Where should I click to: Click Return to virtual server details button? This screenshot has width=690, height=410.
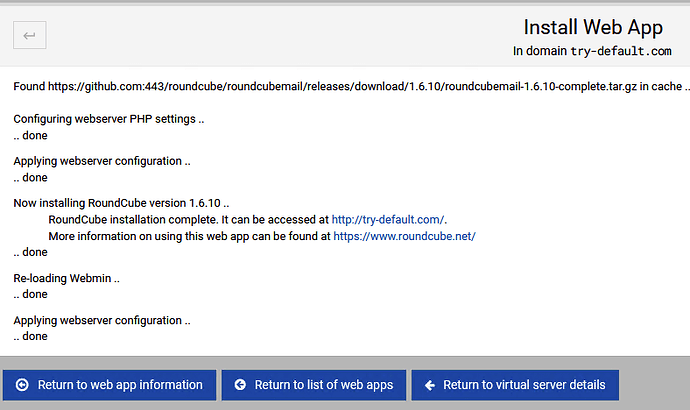pyautogui.click(x=515, y=385)
